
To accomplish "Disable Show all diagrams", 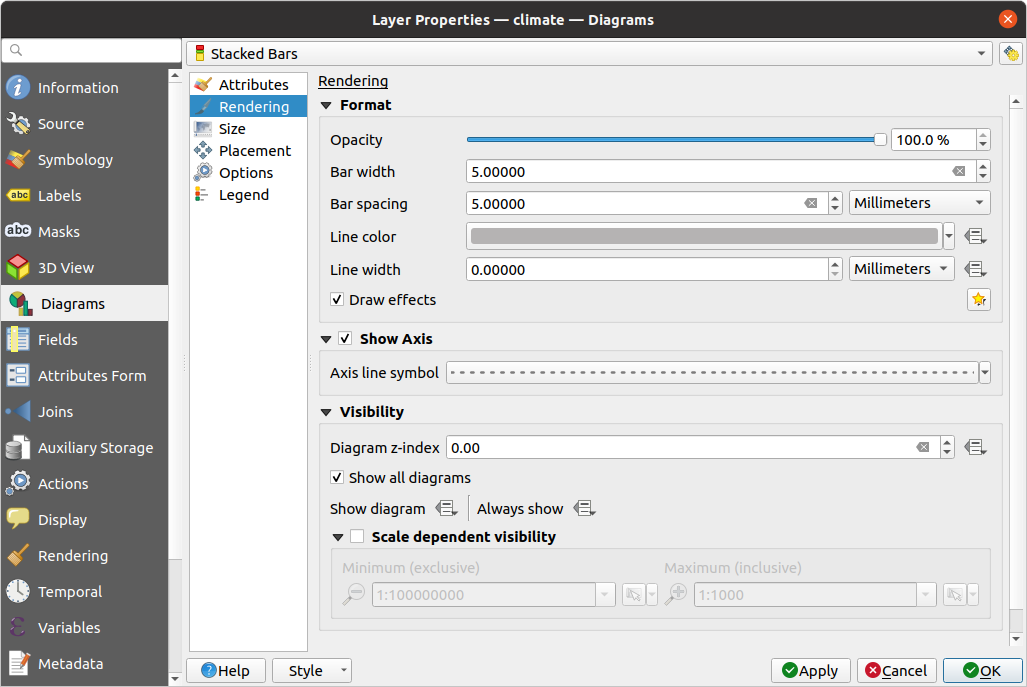I will pos(337,478).
